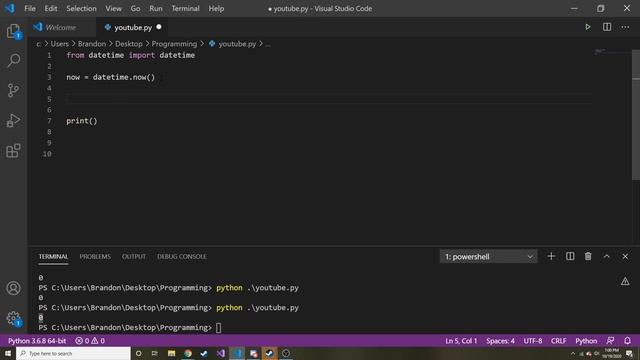Click Ln 5, Col 1 in status bar
This screenshot has height=360, width=640.
pos(461,340)
